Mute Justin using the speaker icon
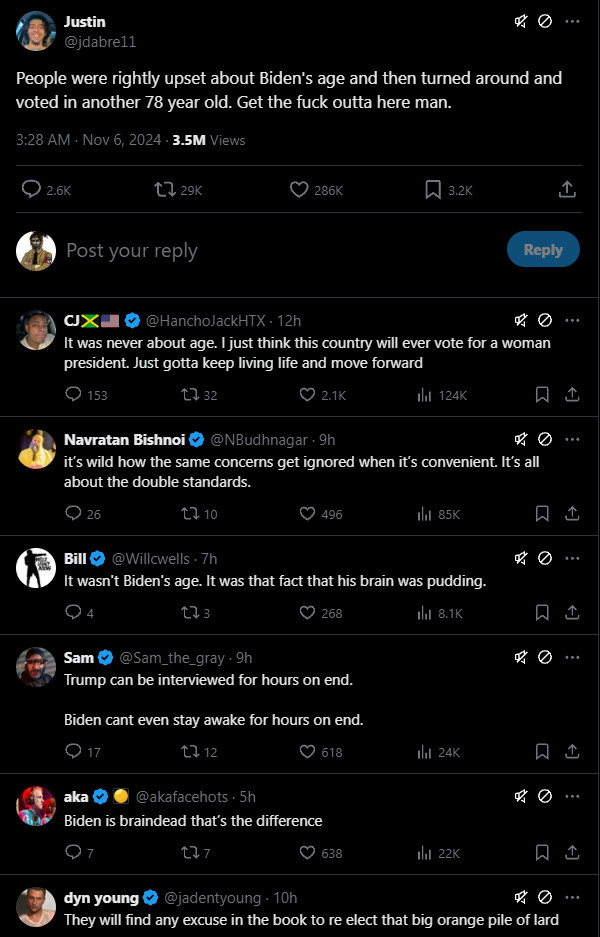The height and width of the screenshot is (937, 600). [x=521, y=21]
